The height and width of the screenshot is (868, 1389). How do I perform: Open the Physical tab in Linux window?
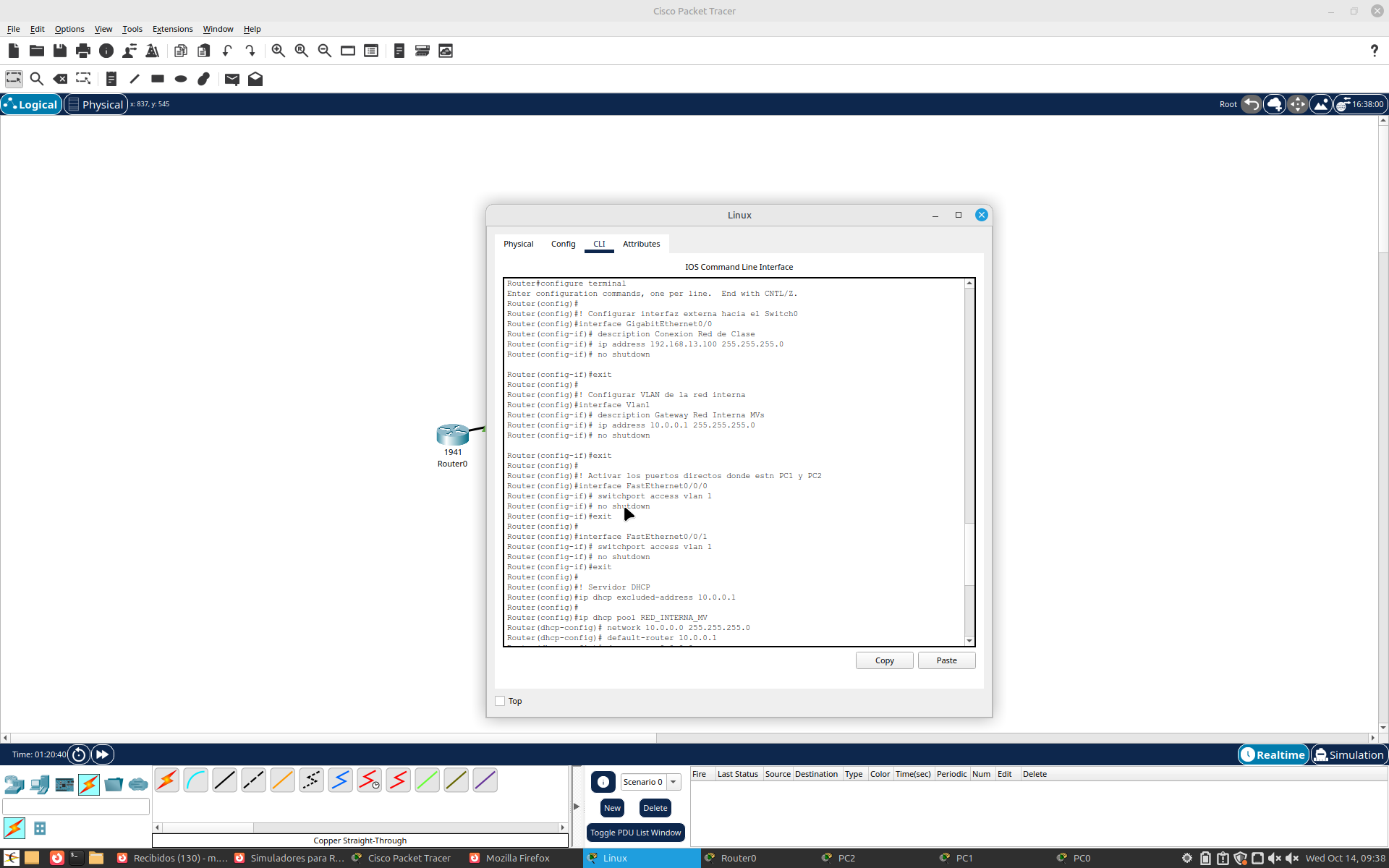coord(519,244)
